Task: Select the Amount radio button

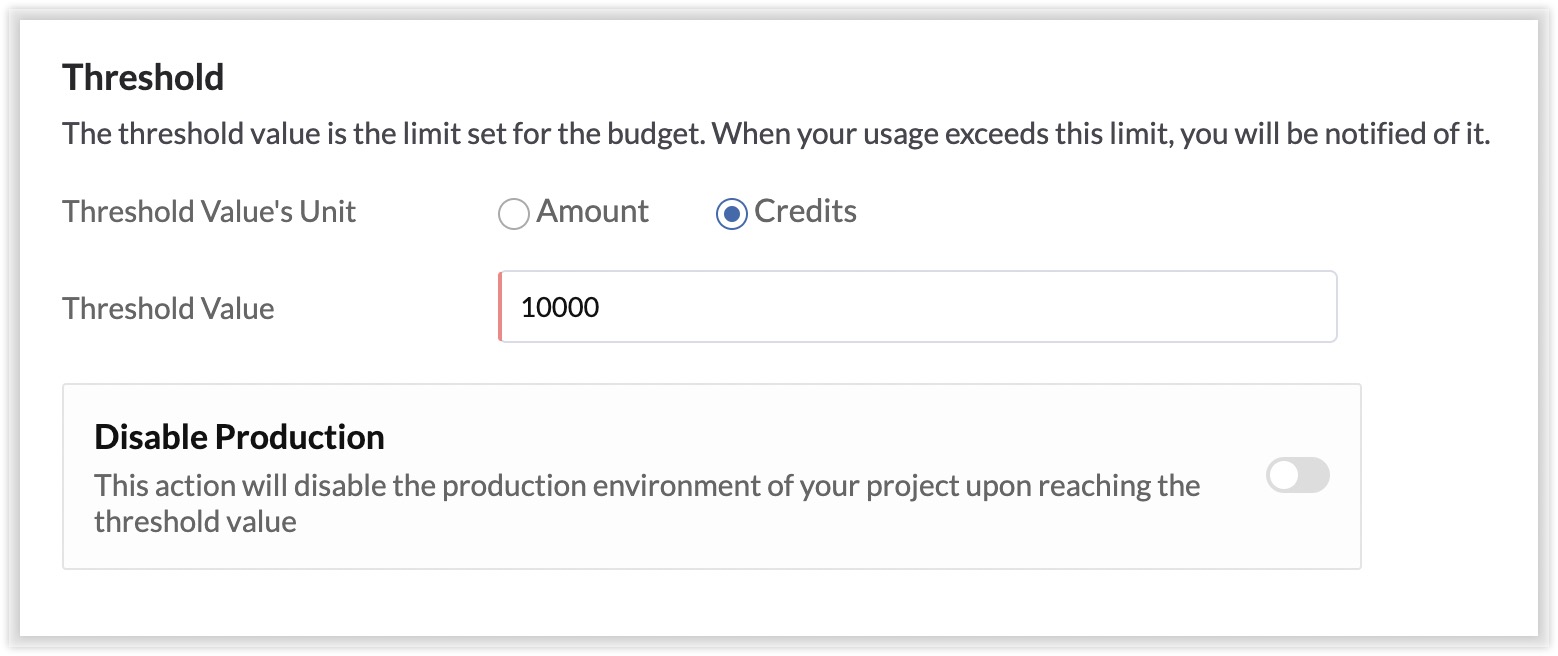Action: (513, 214)
